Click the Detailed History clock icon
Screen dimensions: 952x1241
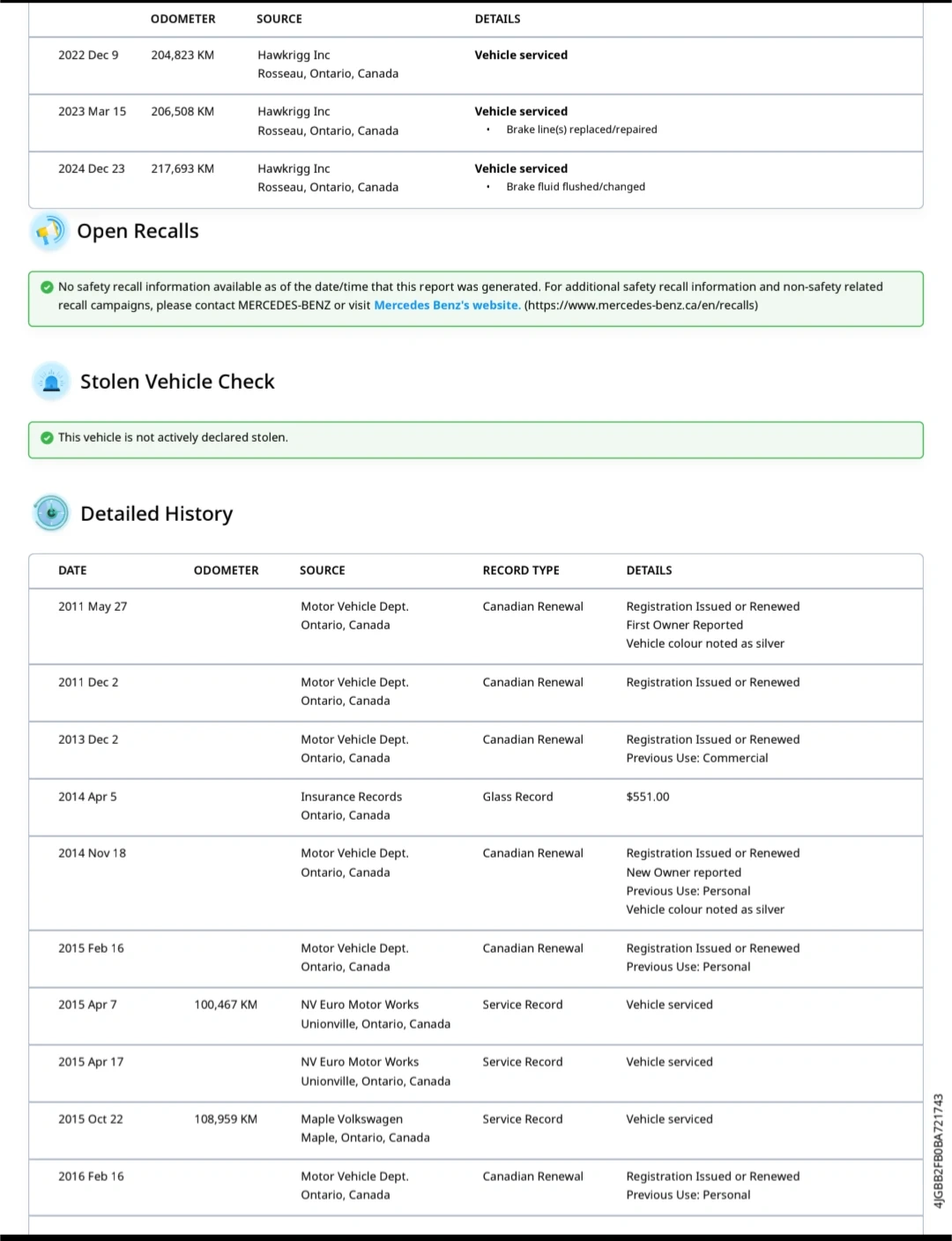[x=51, y=513]
